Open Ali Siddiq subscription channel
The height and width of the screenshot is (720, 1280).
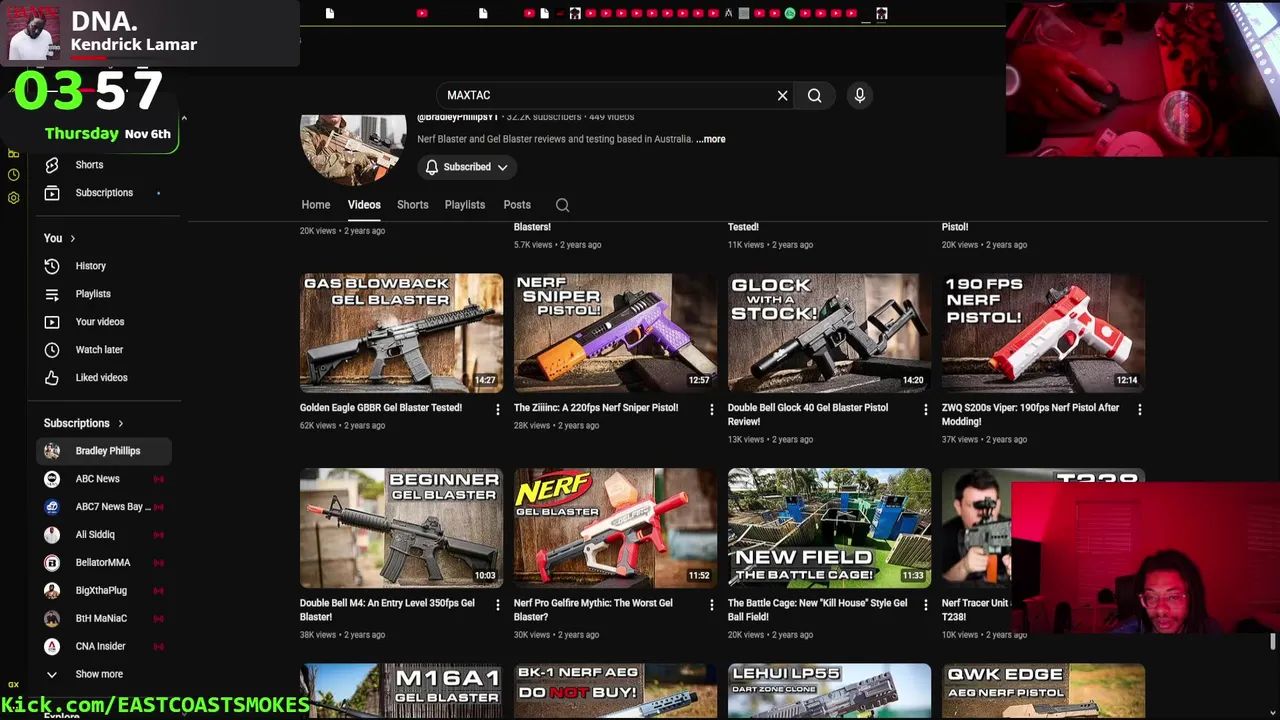point(104,535)
